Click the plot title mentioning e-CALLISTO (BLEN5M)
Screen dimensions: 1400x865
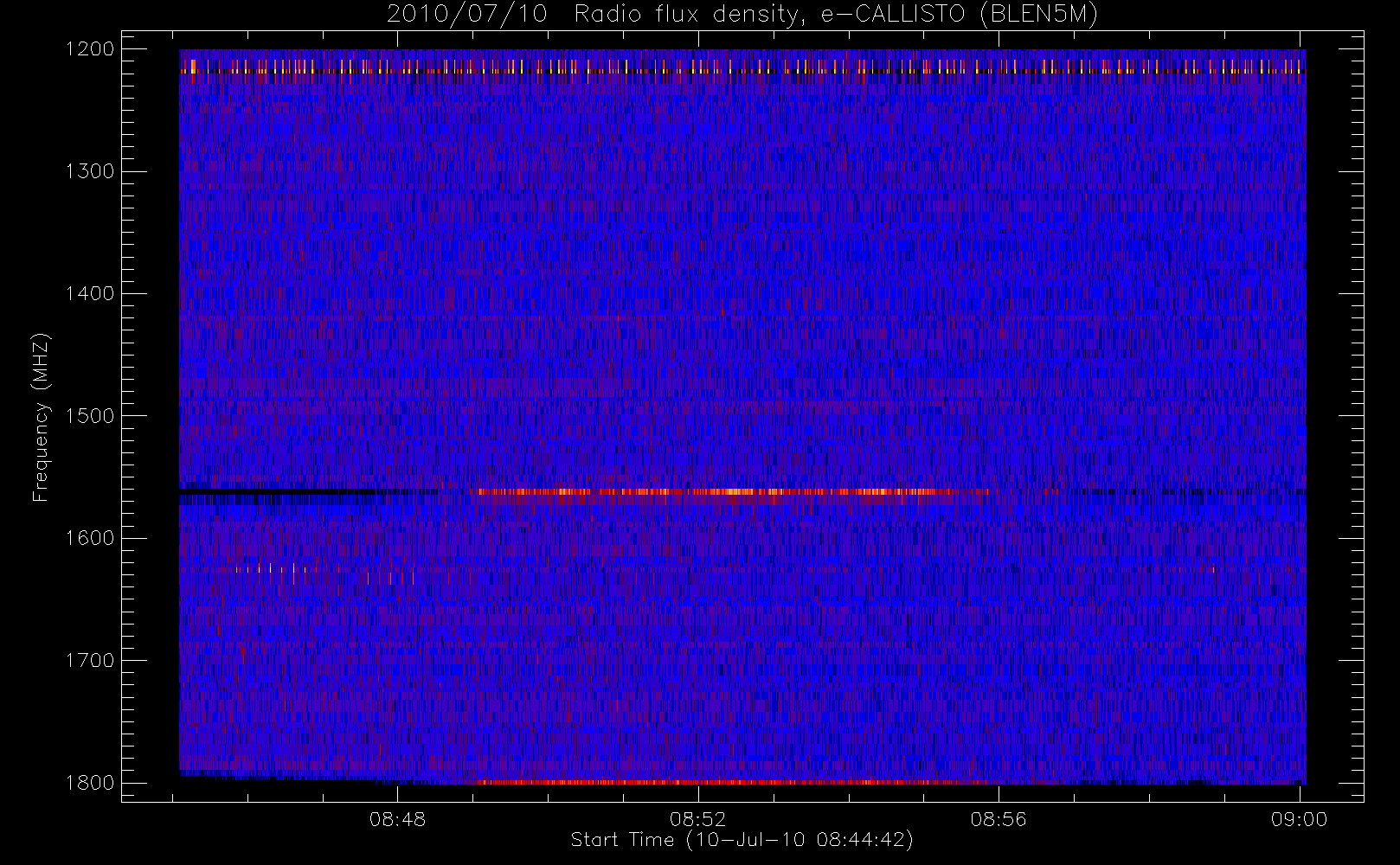pyautogui.click(x=742, y=15)
